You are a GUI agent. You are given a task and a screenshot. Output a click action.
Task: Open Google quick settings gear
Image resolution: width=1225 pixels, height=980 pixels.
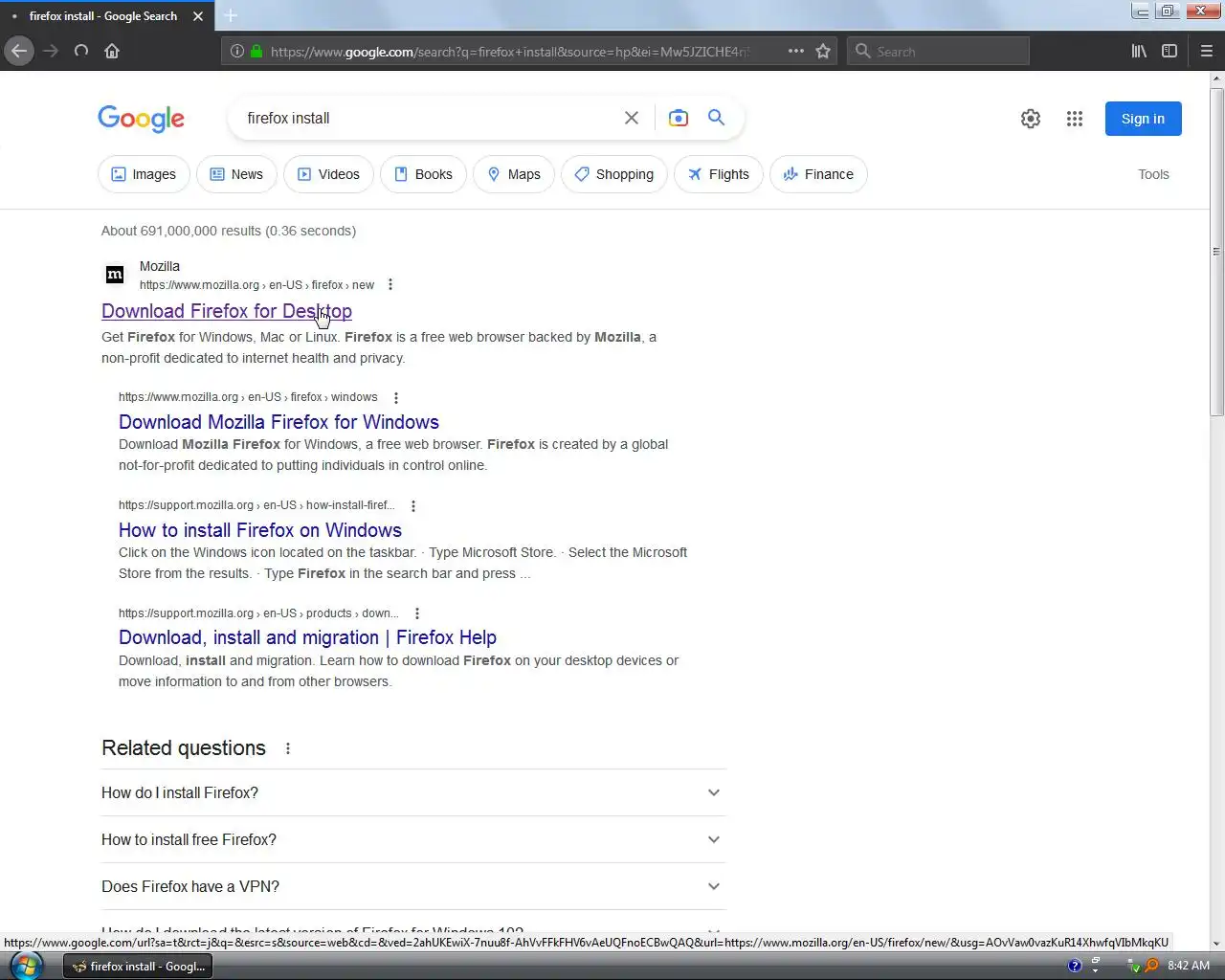[1031, 119]
